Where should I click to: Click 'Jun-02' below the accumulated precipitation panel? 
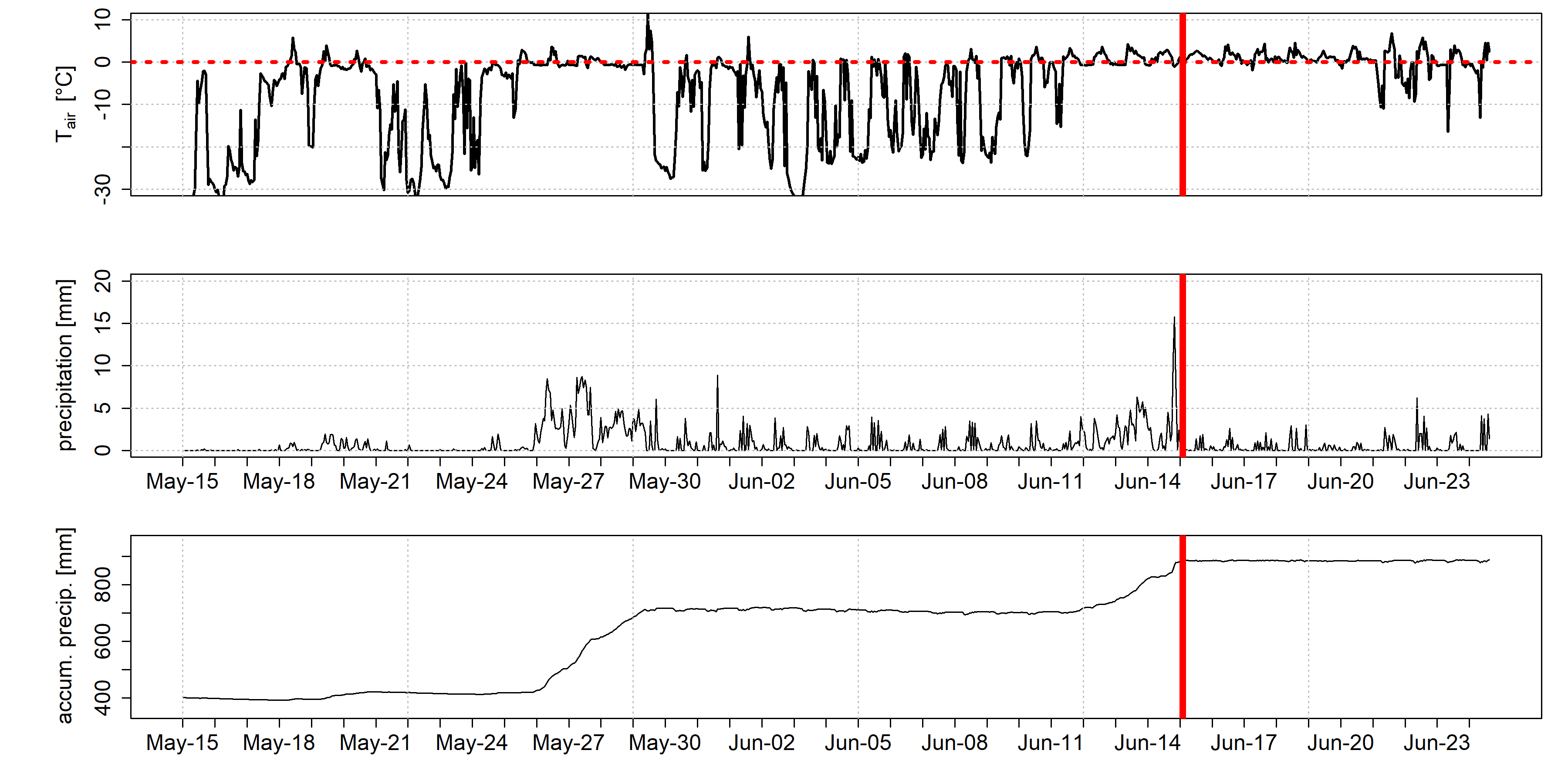pyautogui.click(x=761, y=743)
